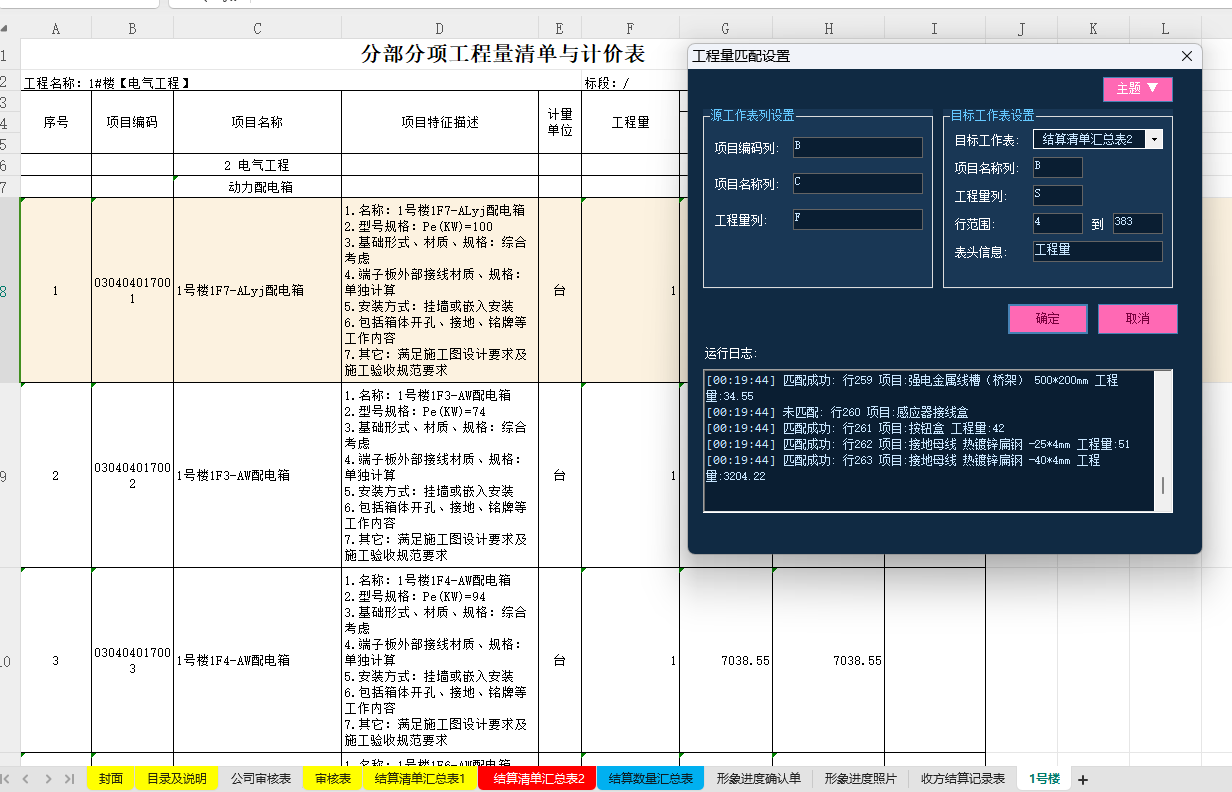Expand the 目标工作表 combo box arrow
1232x792 pixels.
1154,139
